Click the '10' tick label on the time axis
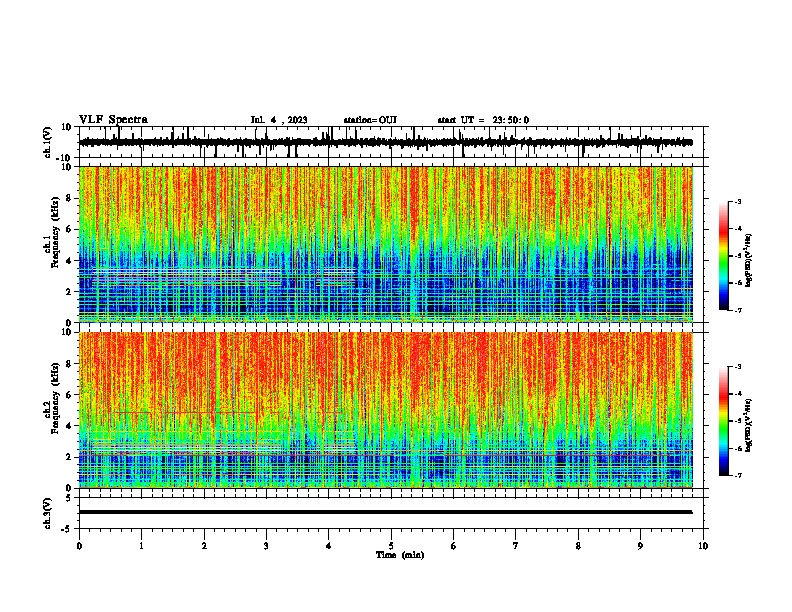This screenshot has width=792, height=612. tap(703, 546)
